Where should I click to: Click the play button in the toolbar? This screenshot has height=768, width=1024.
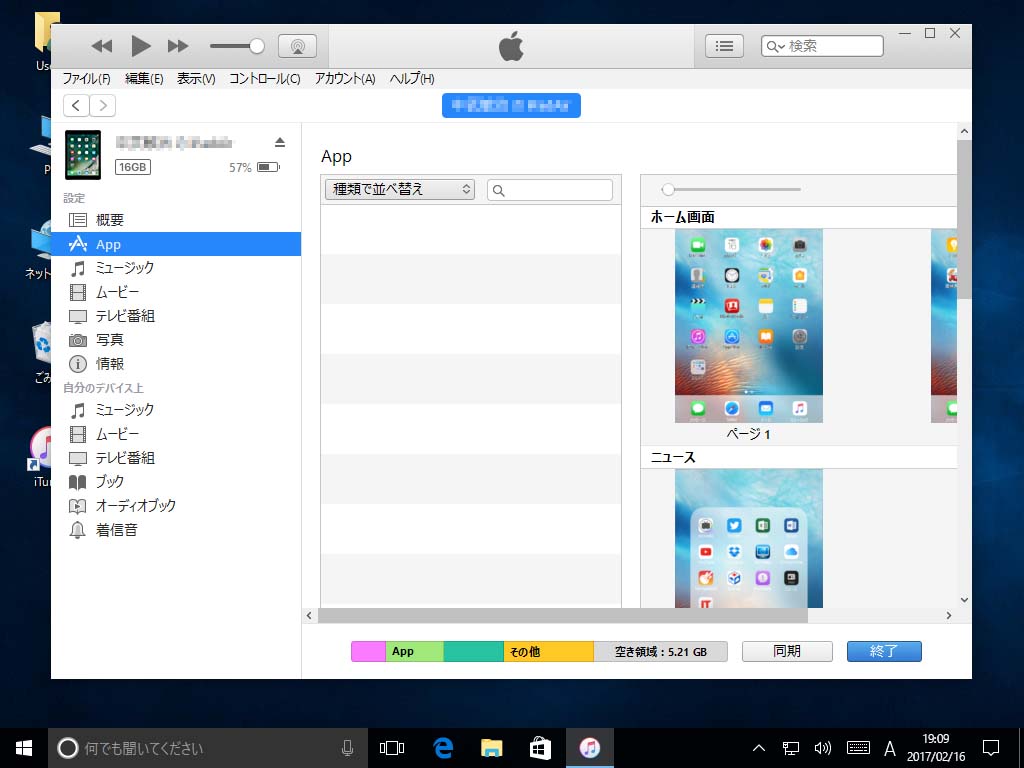(x=140, y=46)
